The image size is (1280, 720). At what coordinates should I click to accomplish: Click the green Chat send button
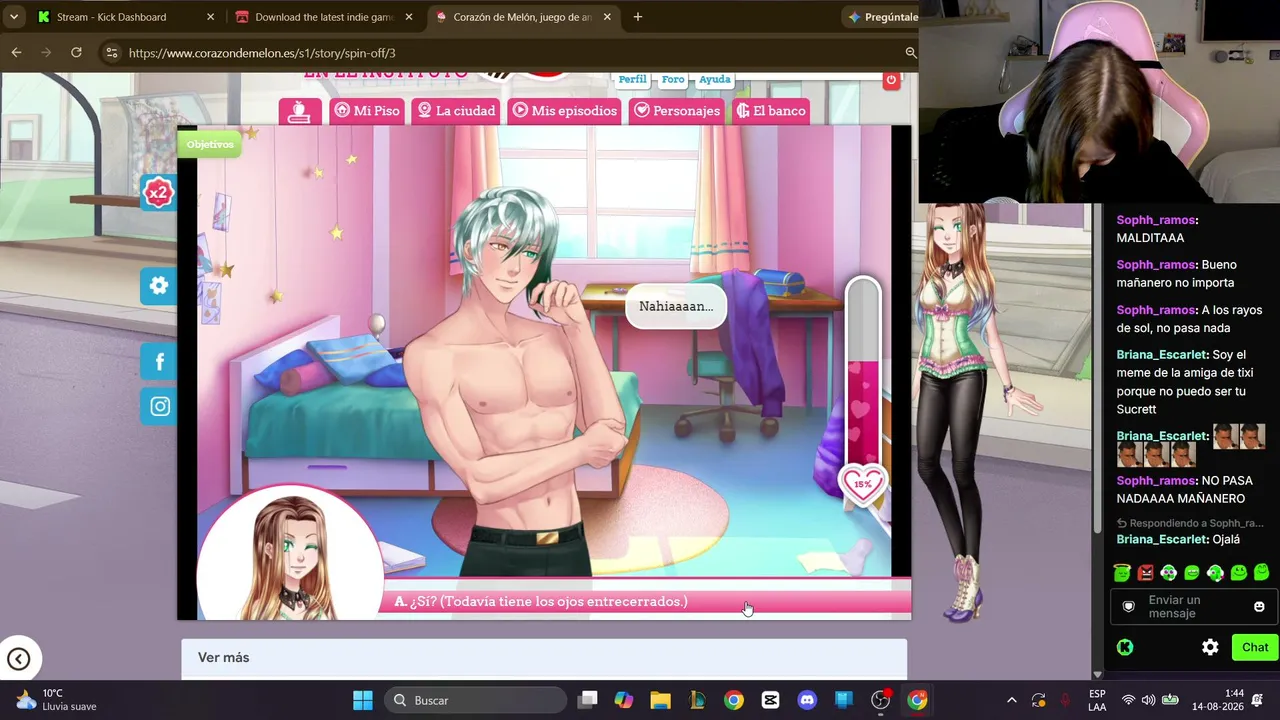[1255, 647]
